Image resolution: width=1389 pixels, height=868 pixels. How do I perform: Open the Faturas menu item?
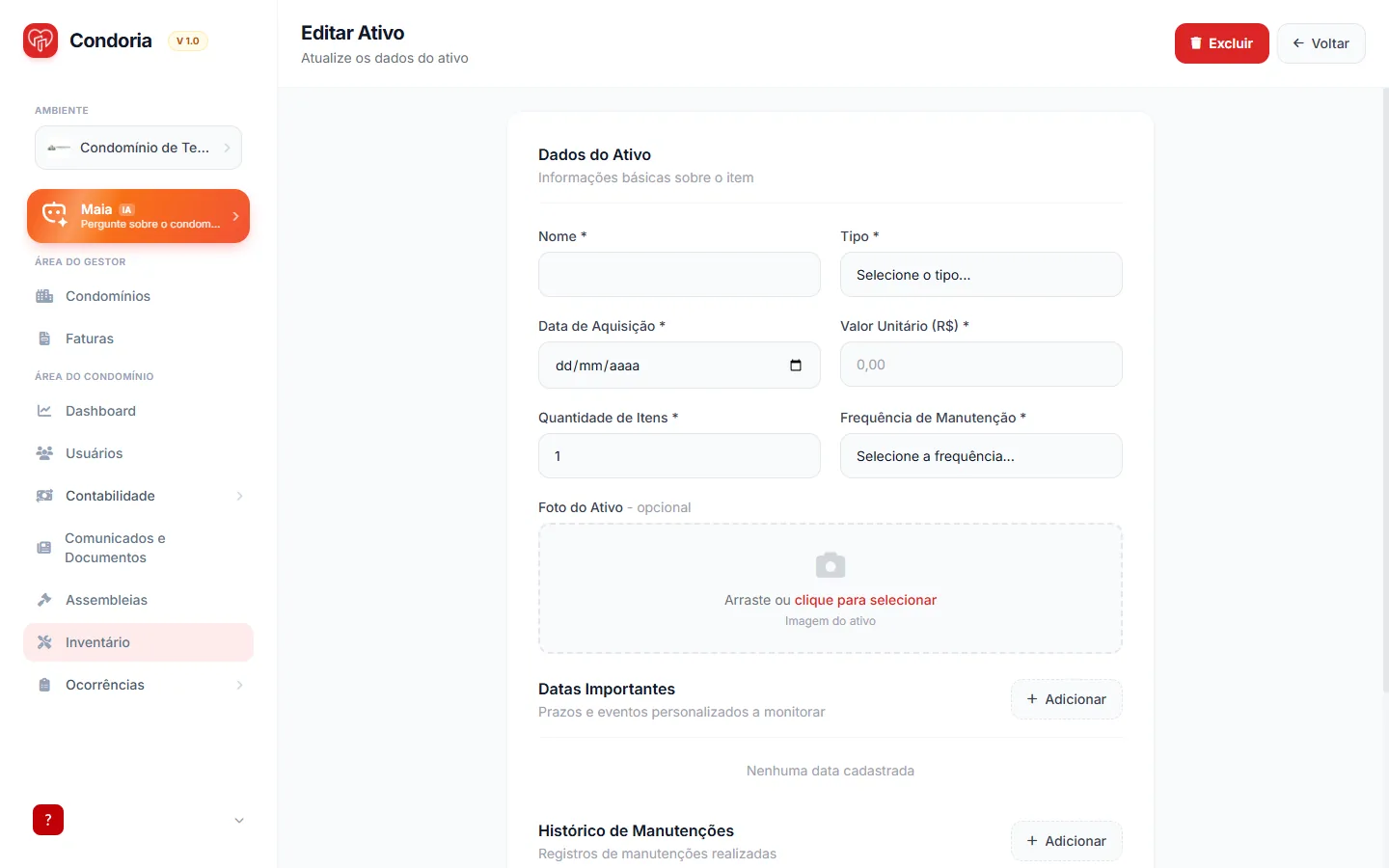tap(138, 339)
